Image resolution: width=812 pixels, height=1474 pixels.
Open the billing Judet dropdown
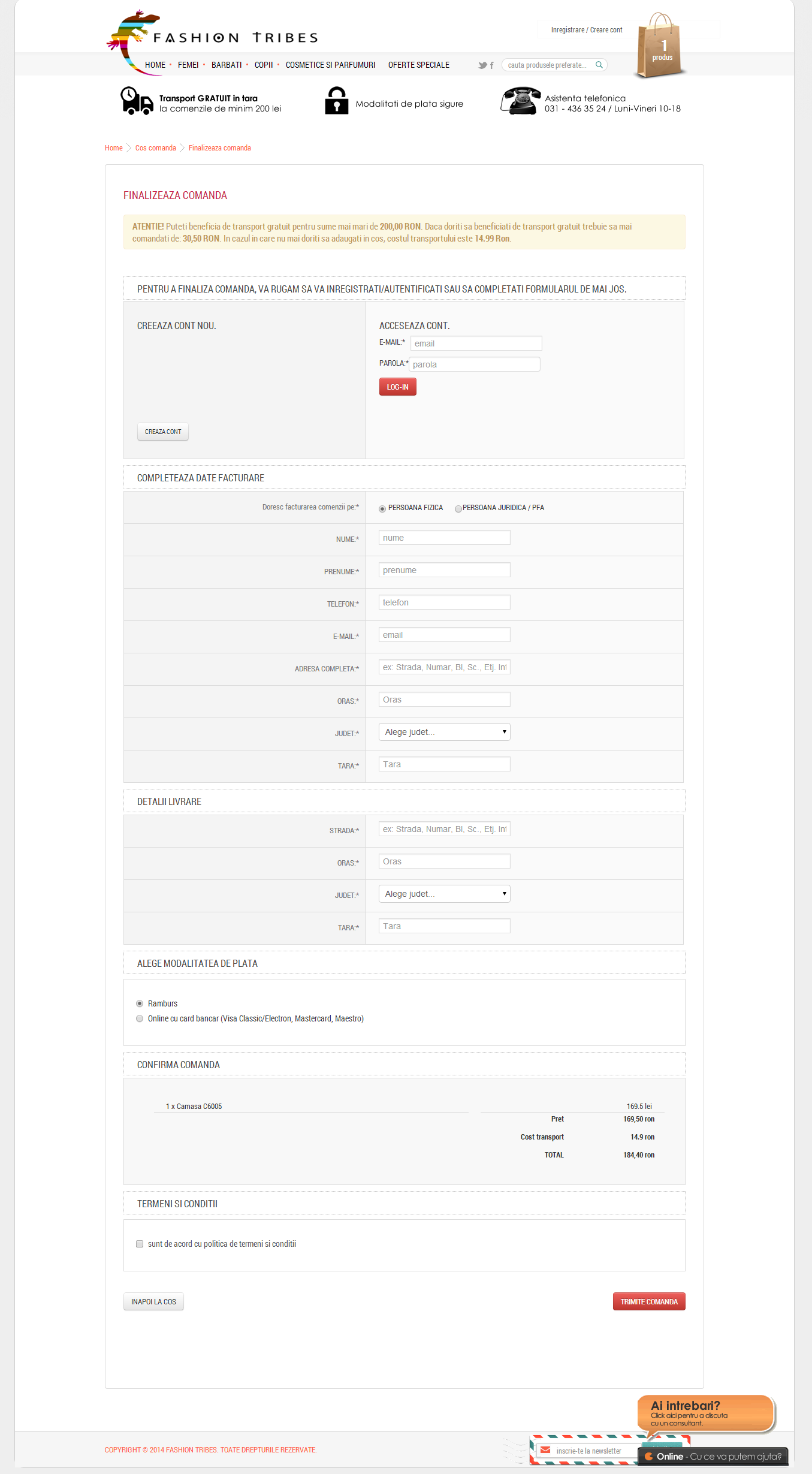coord(444,732)
